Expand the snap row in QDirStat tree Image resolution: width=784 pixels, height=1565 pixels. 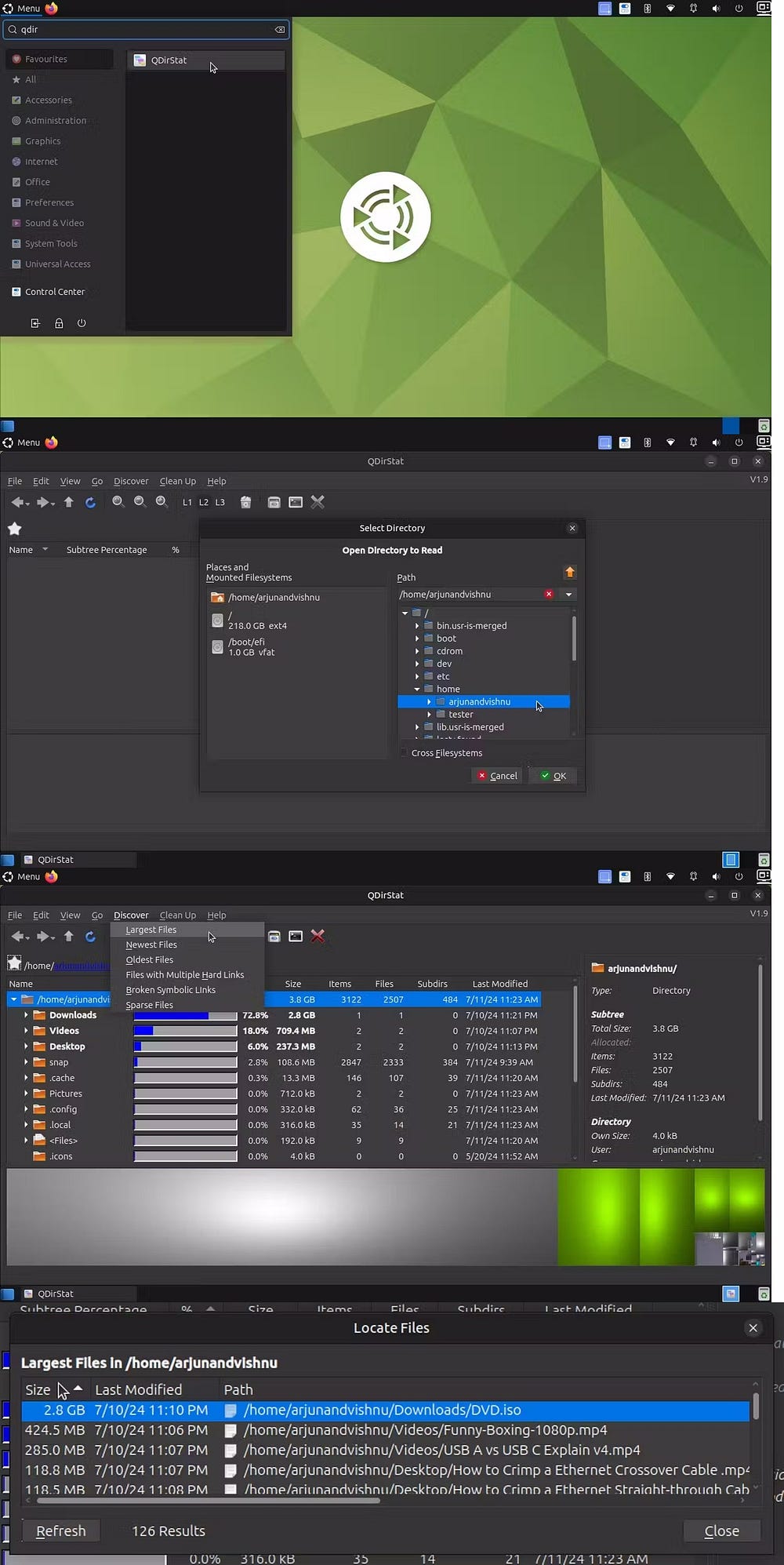(26, 1062)
